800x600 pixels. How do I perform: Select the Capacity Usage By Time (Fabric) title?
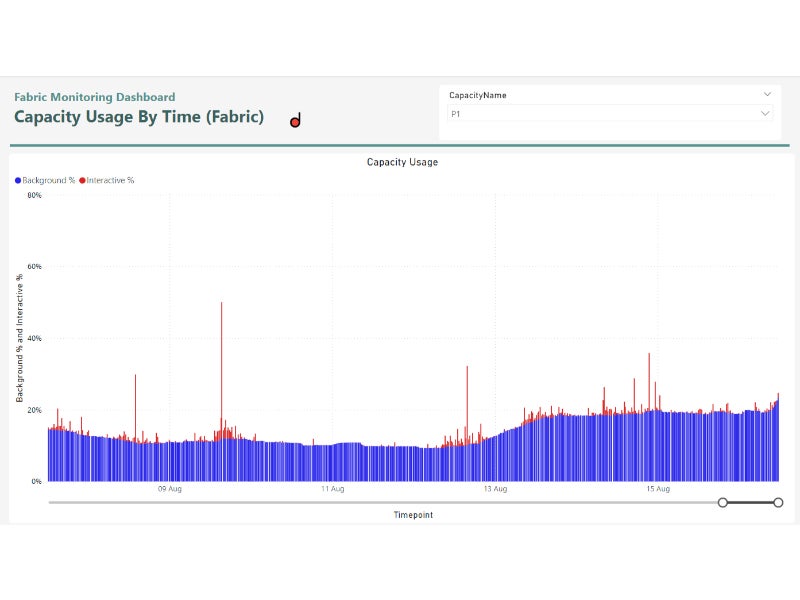pyautogui.click(x=139, y=117)
